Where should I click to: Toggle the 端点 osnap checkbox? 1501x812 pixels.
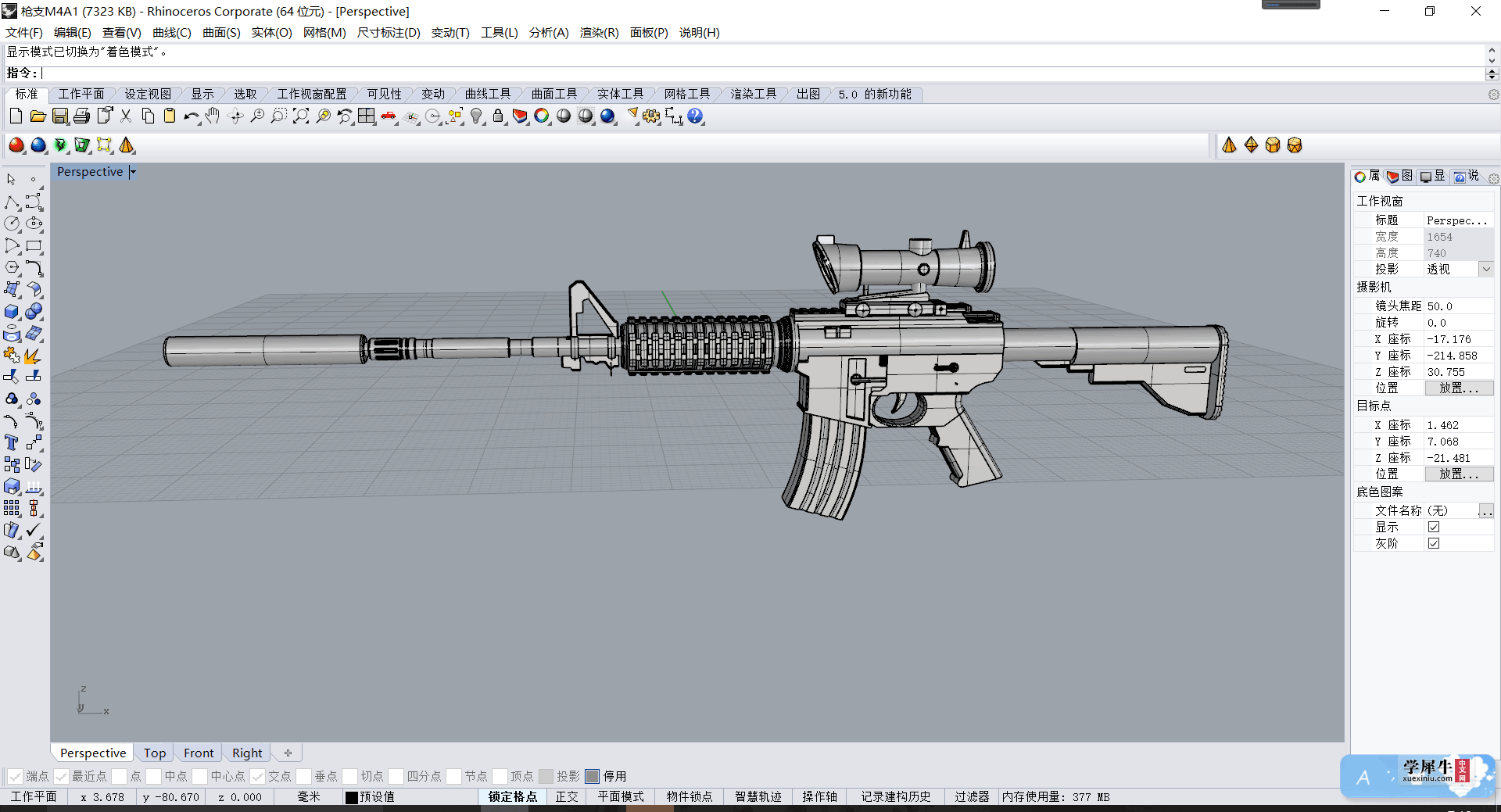[15, 776]
